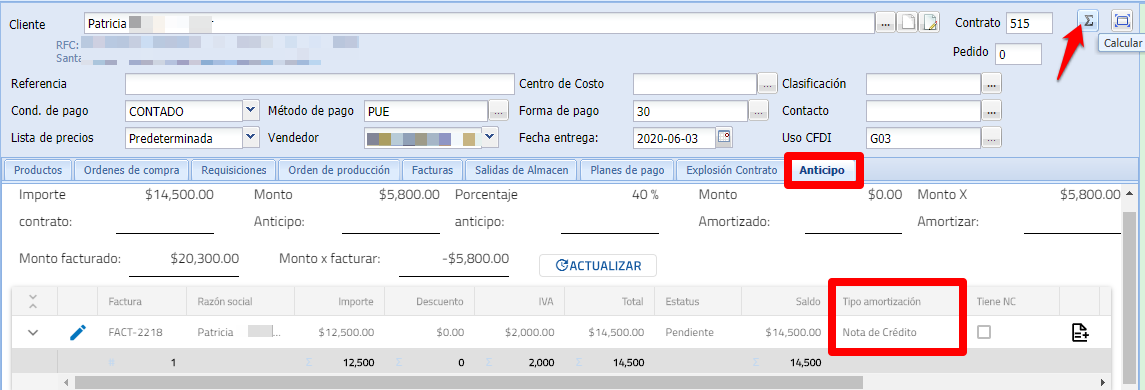Open the Requisiciones tab

click(x=234, y=170)
